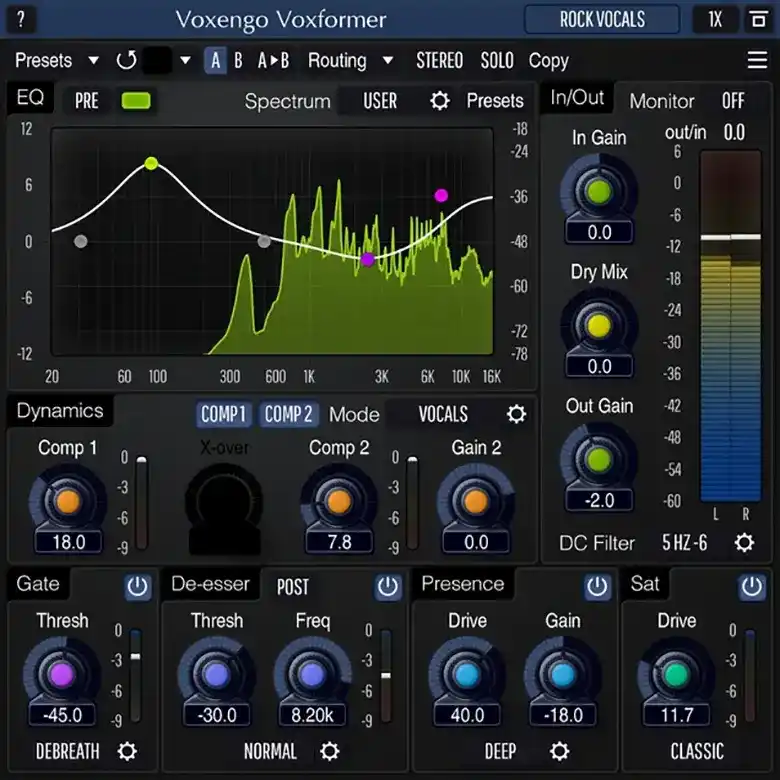
Task: Click the SOLO button
Action: [497, 61]
